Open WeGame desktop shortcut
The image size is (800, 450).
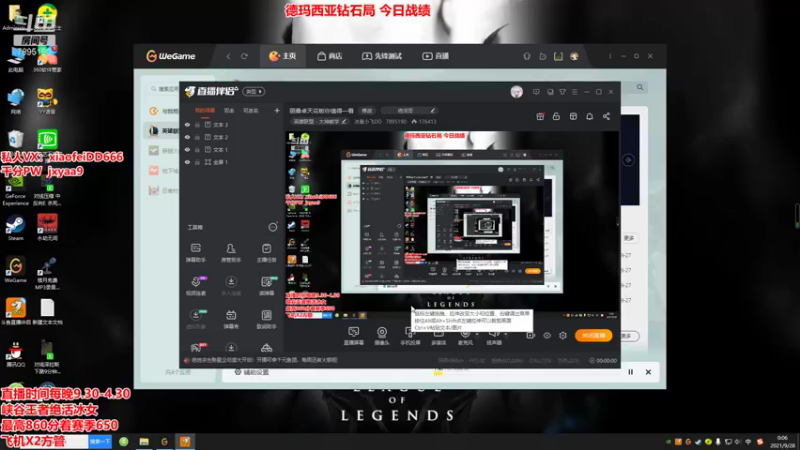pyautogui.click(x=15, y=270)
